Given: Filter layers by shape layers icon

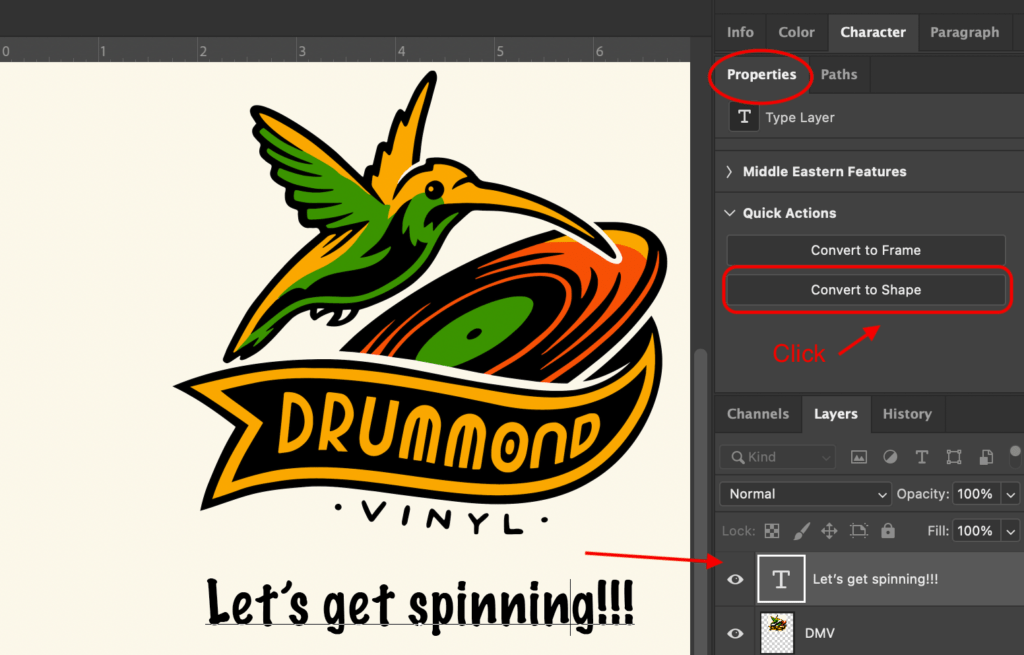Looking at the screenshot, I should point(954,457).
